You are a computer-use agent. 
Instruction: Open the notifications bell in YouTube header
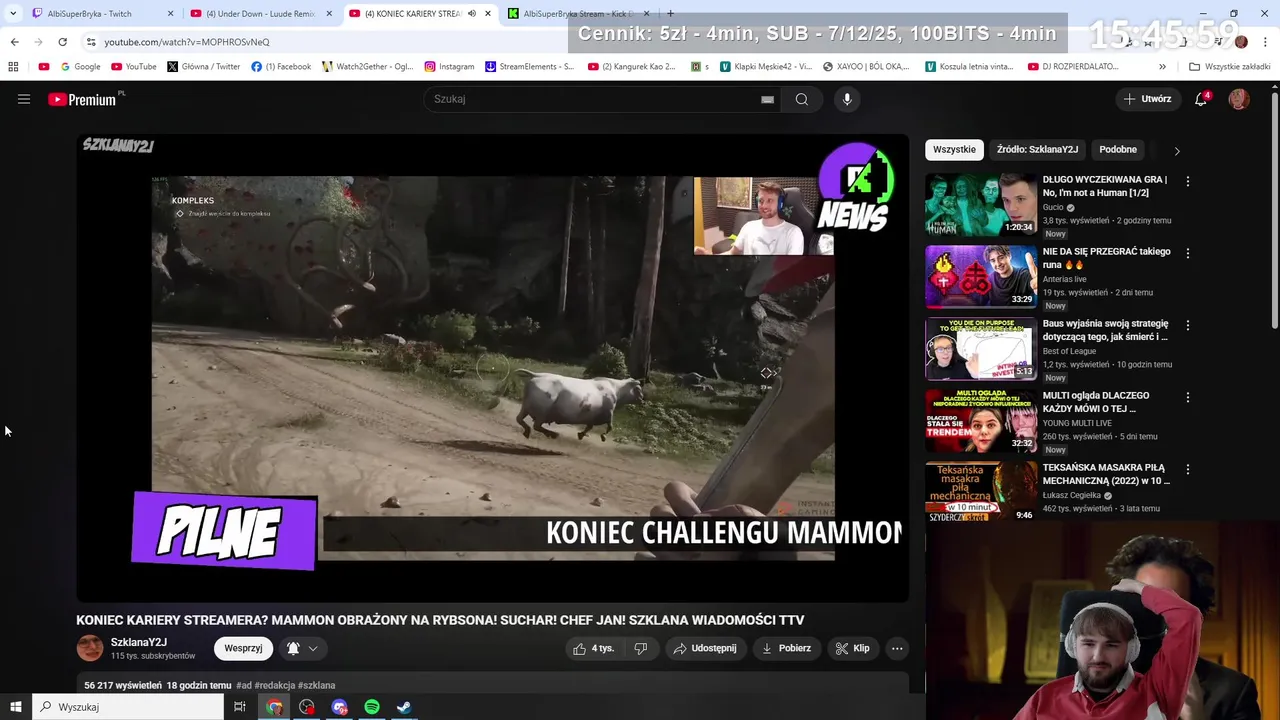pyautogui.click(x=1202, y=99)
